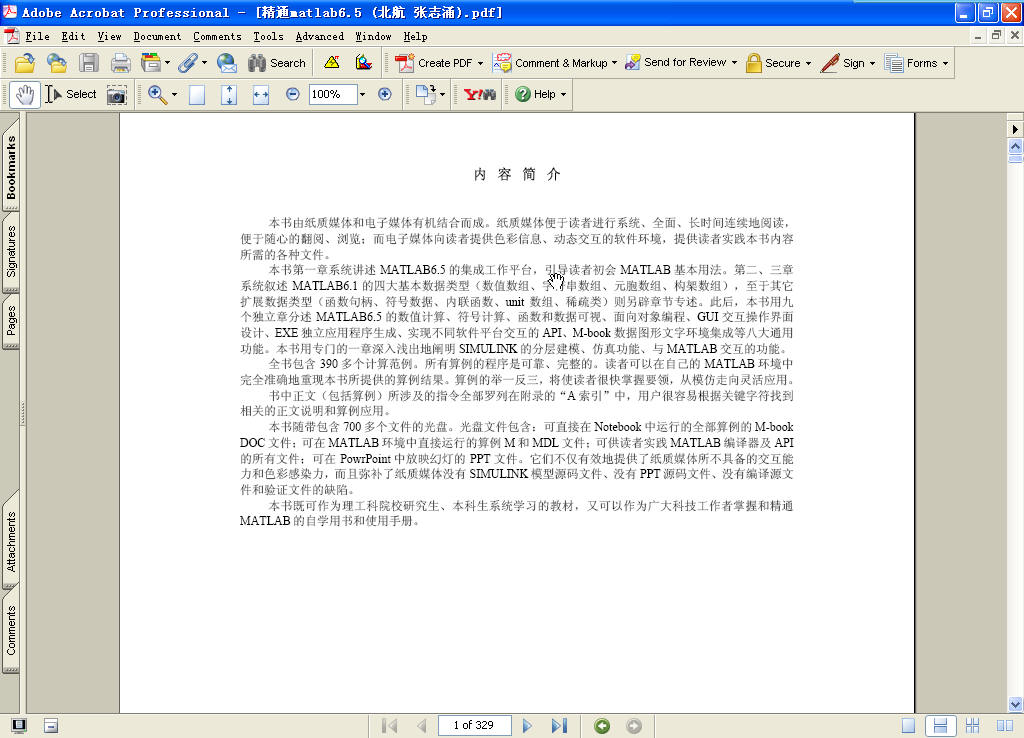The height and width of the screenshot is (738, 1024).
Task: Zoom out with the minus button
Action: tap(293, 95)
